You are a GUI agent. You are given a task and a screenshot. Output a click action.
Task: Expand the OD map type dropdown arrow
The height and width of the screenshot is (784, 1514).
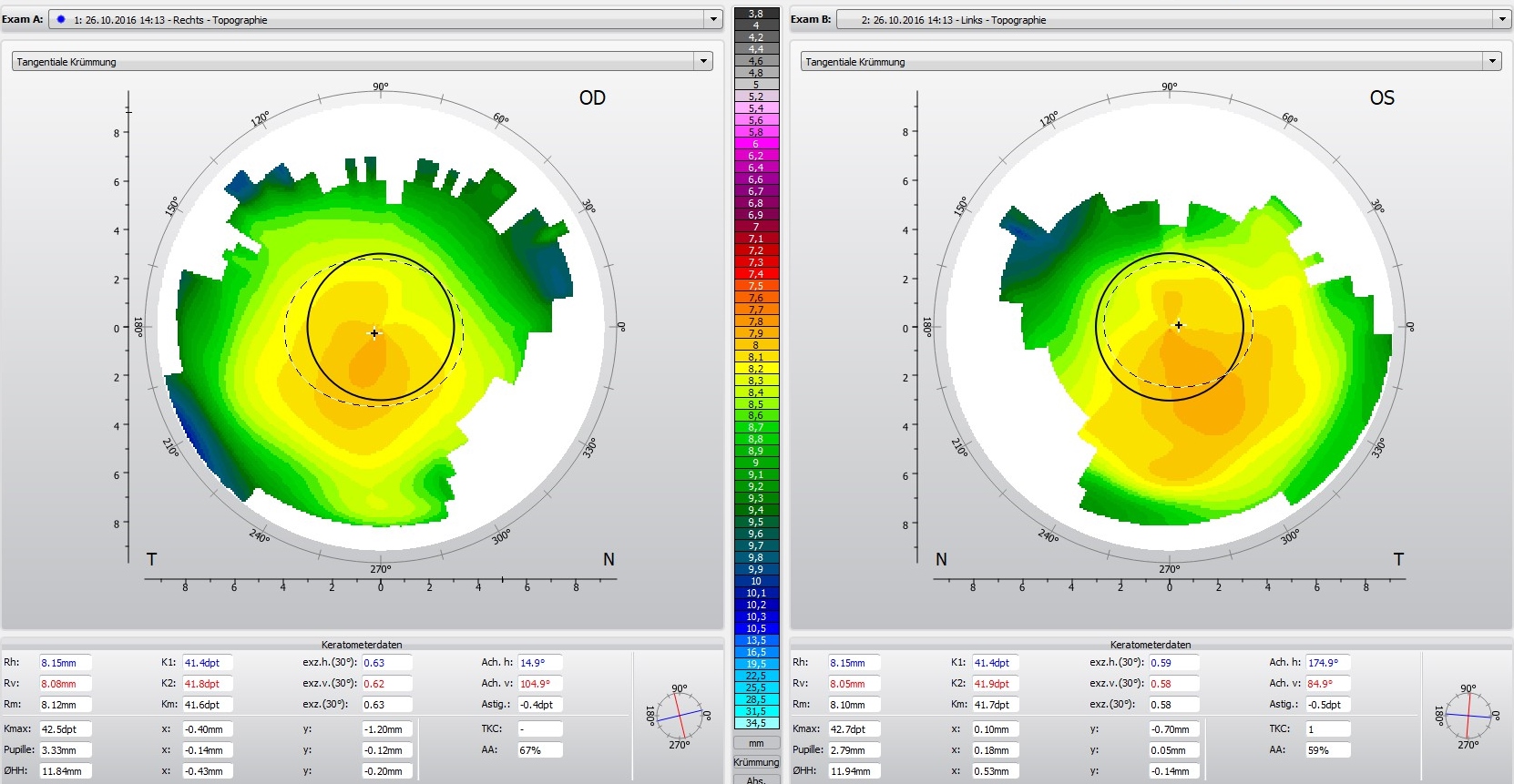pos(703,61)
